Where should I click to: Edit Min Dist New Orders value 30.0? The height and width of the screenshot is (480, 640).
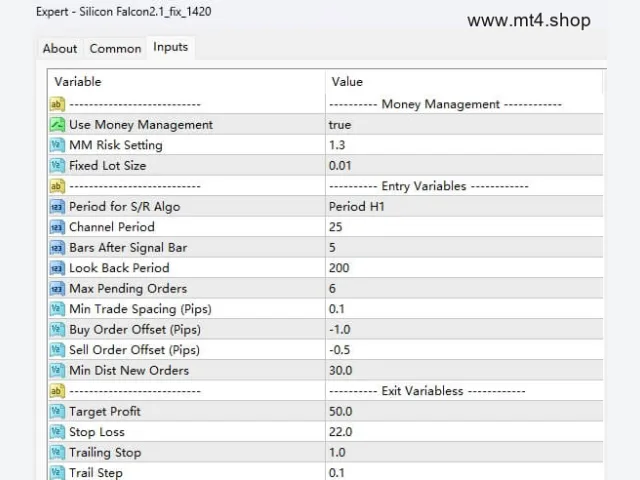tap(340, 371)
